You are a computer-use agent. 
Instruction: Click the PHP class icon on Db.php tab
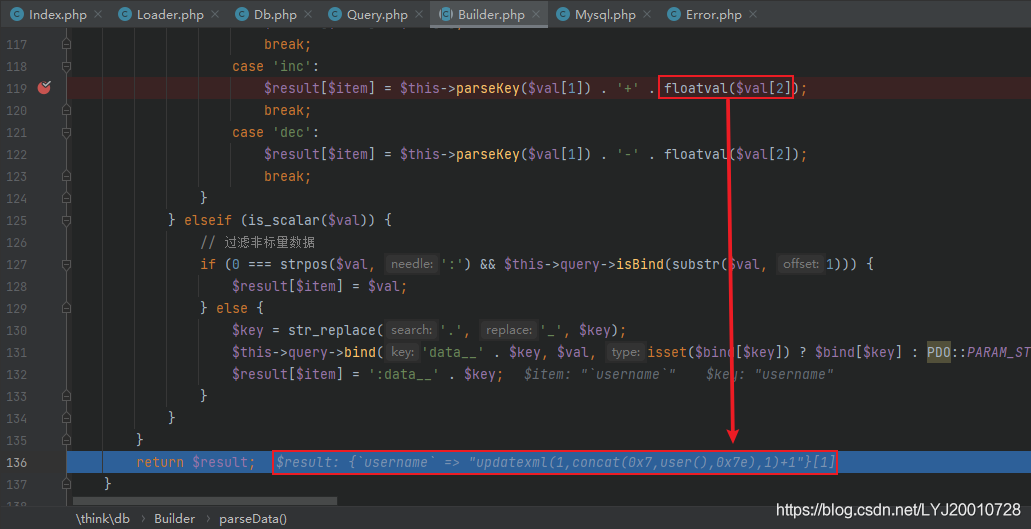(243, 14)
